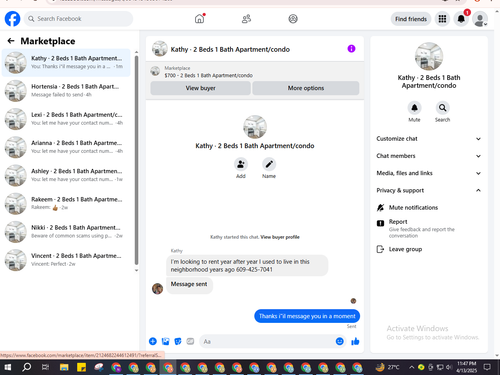Screen dimensions: 500x375
Task: Open the Facebook logo home link
Action: pos(12,19)
